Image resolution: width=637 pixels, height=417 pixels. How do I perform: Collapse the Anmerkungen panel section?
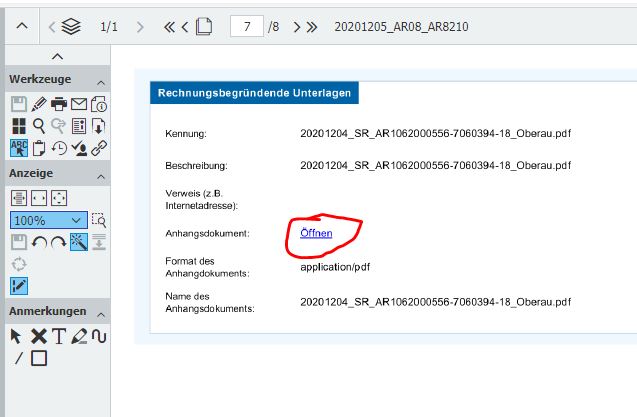[x=101, y=312]
